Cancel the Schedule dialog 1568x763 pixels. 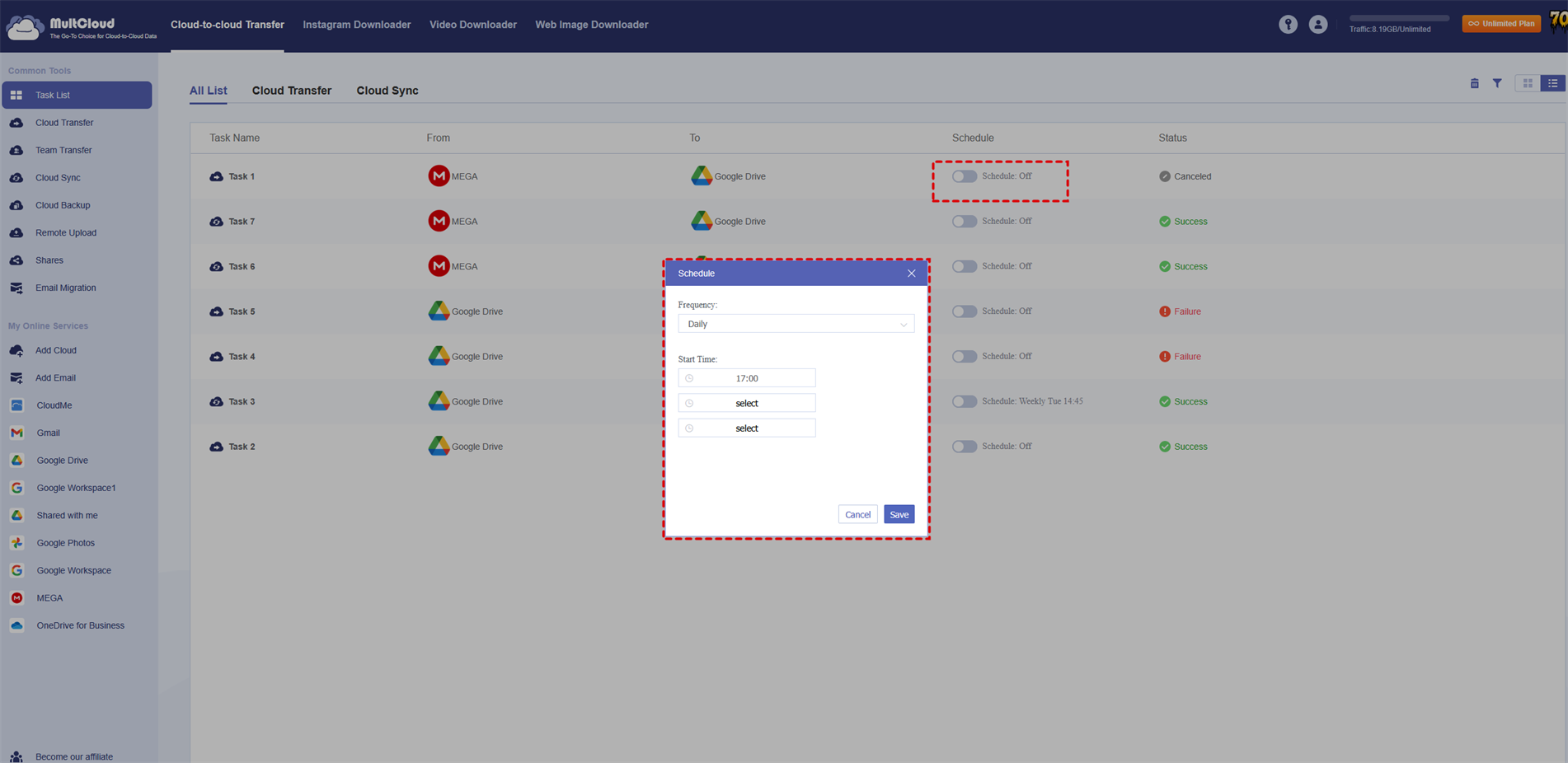click(857, 515)
